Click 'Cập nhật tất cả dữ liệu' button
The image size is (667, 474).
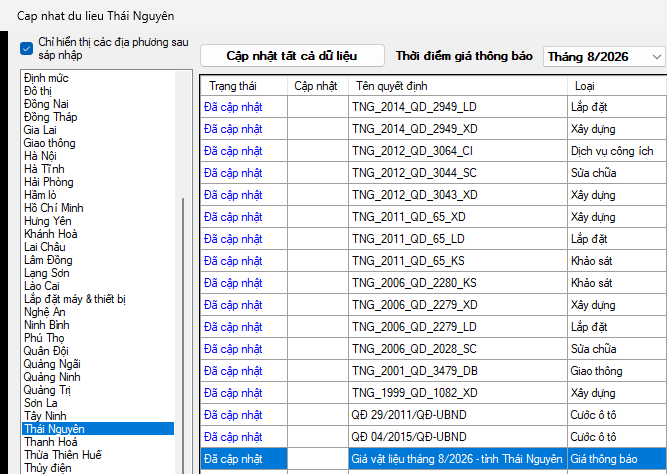pyautogui.click(x=292, y=56)
